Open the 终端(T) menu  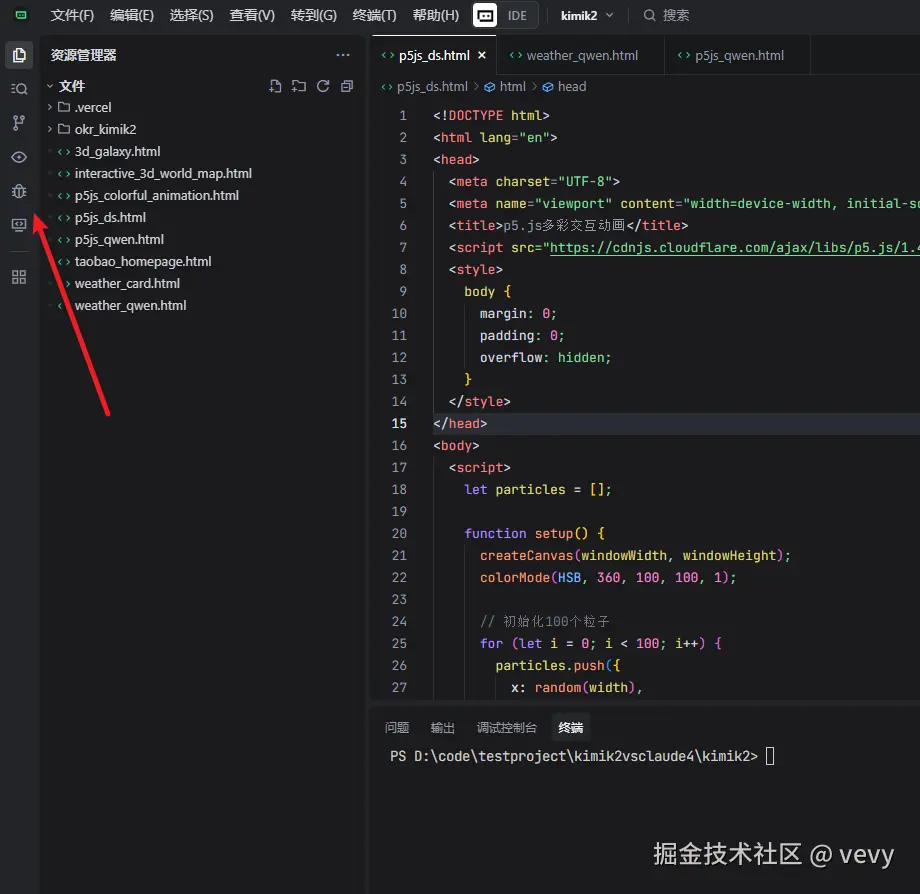pos(374,15)
